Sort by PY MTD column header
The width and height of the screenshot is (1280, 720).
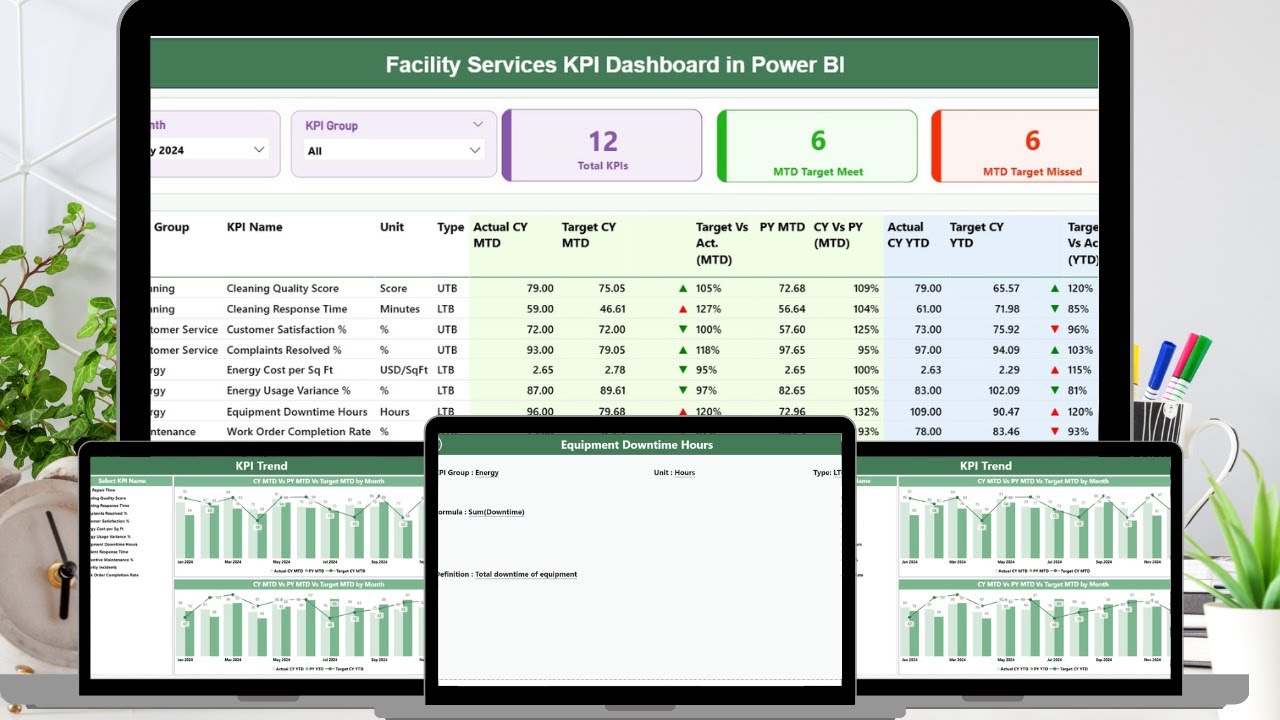782,227
